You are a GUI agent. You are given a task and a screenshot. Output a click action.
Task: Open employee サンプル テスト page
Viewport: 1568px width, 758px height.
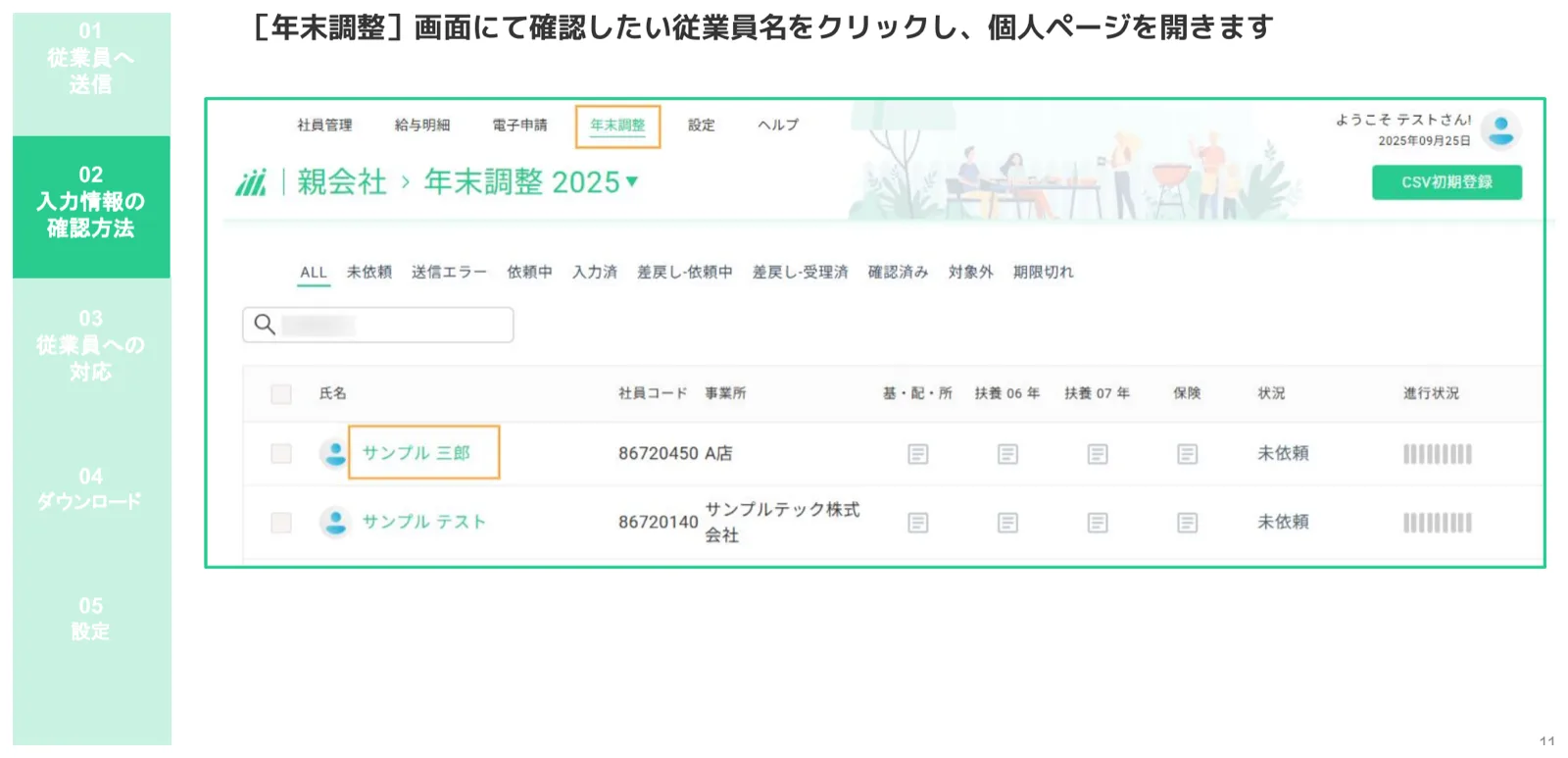424,522
